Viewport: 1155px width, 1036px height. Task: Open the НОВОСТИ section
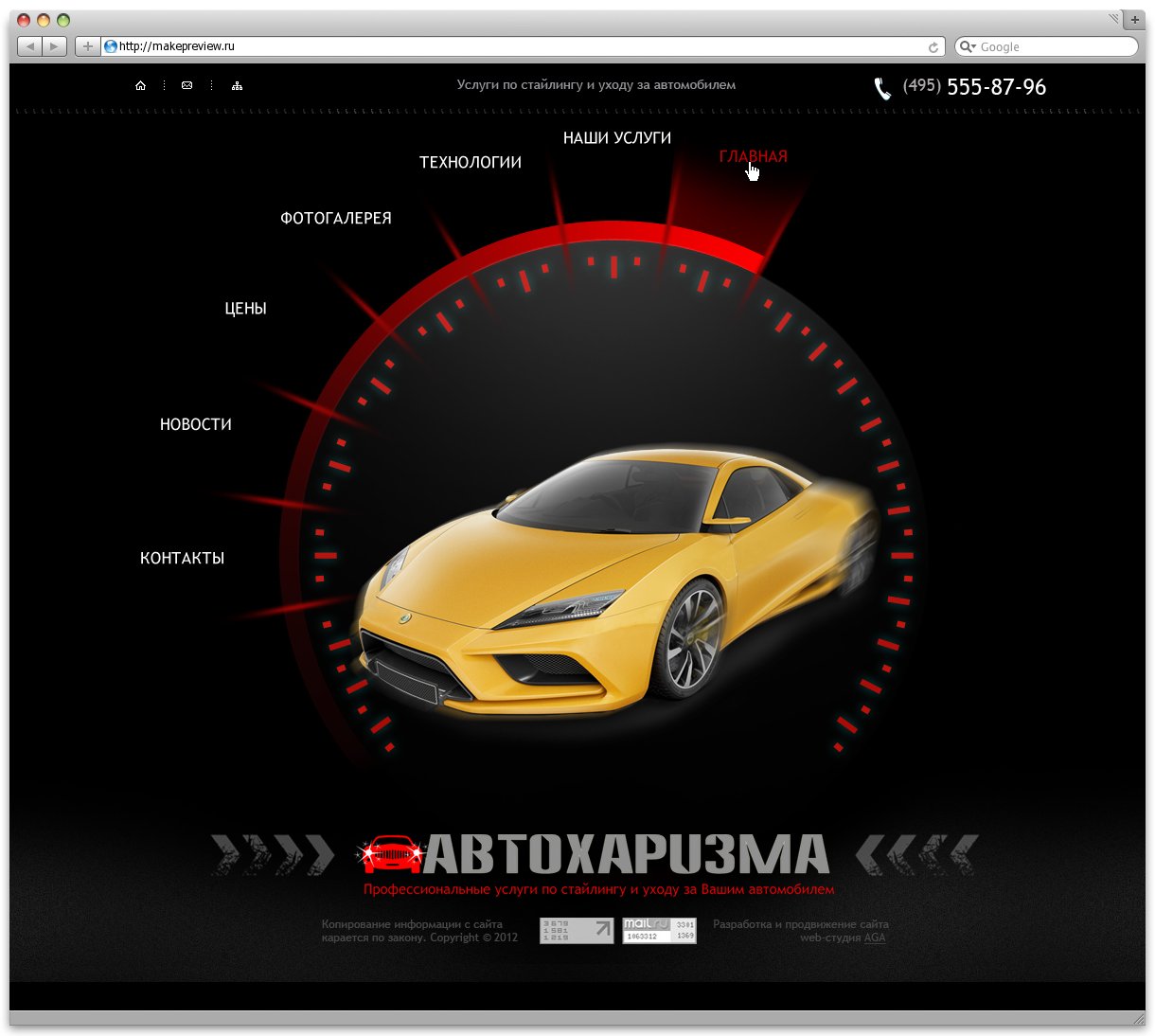click(196, 424)
